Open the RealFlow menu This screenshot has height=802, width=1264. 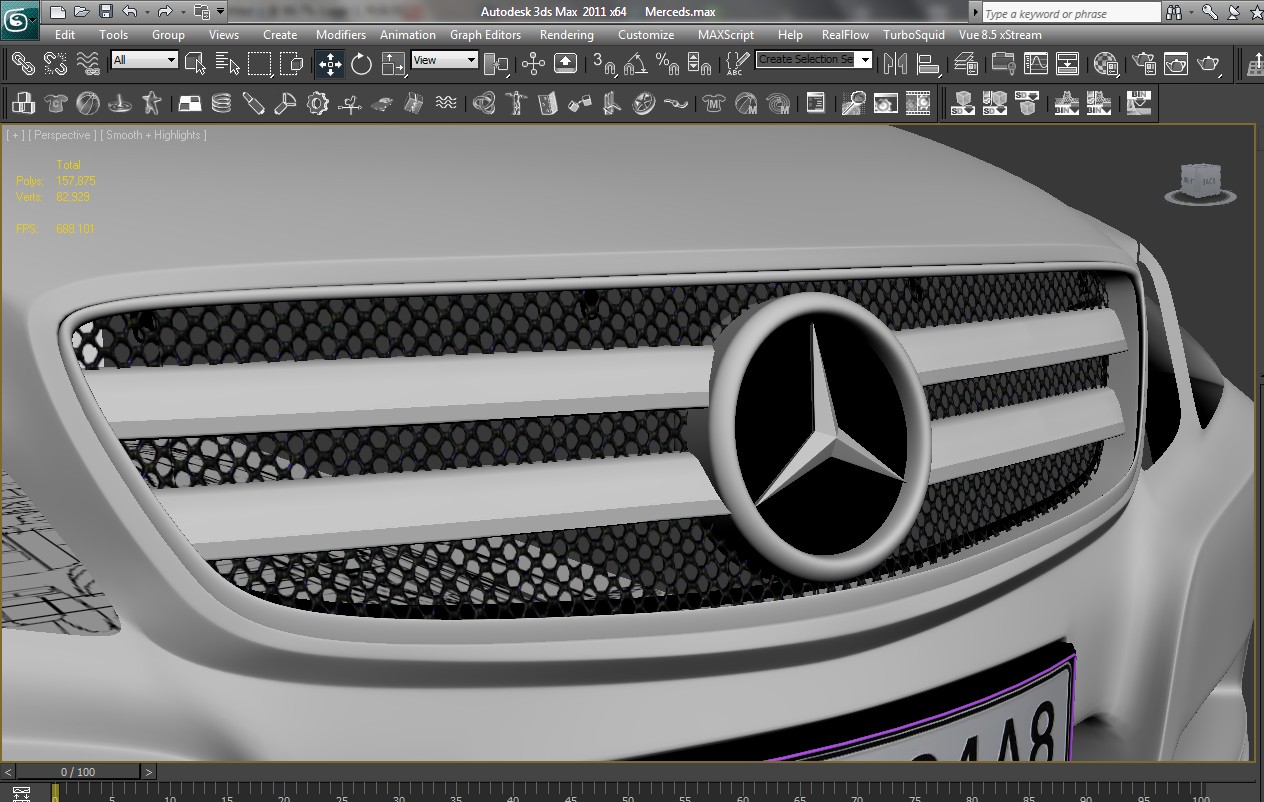pos(845,35)
